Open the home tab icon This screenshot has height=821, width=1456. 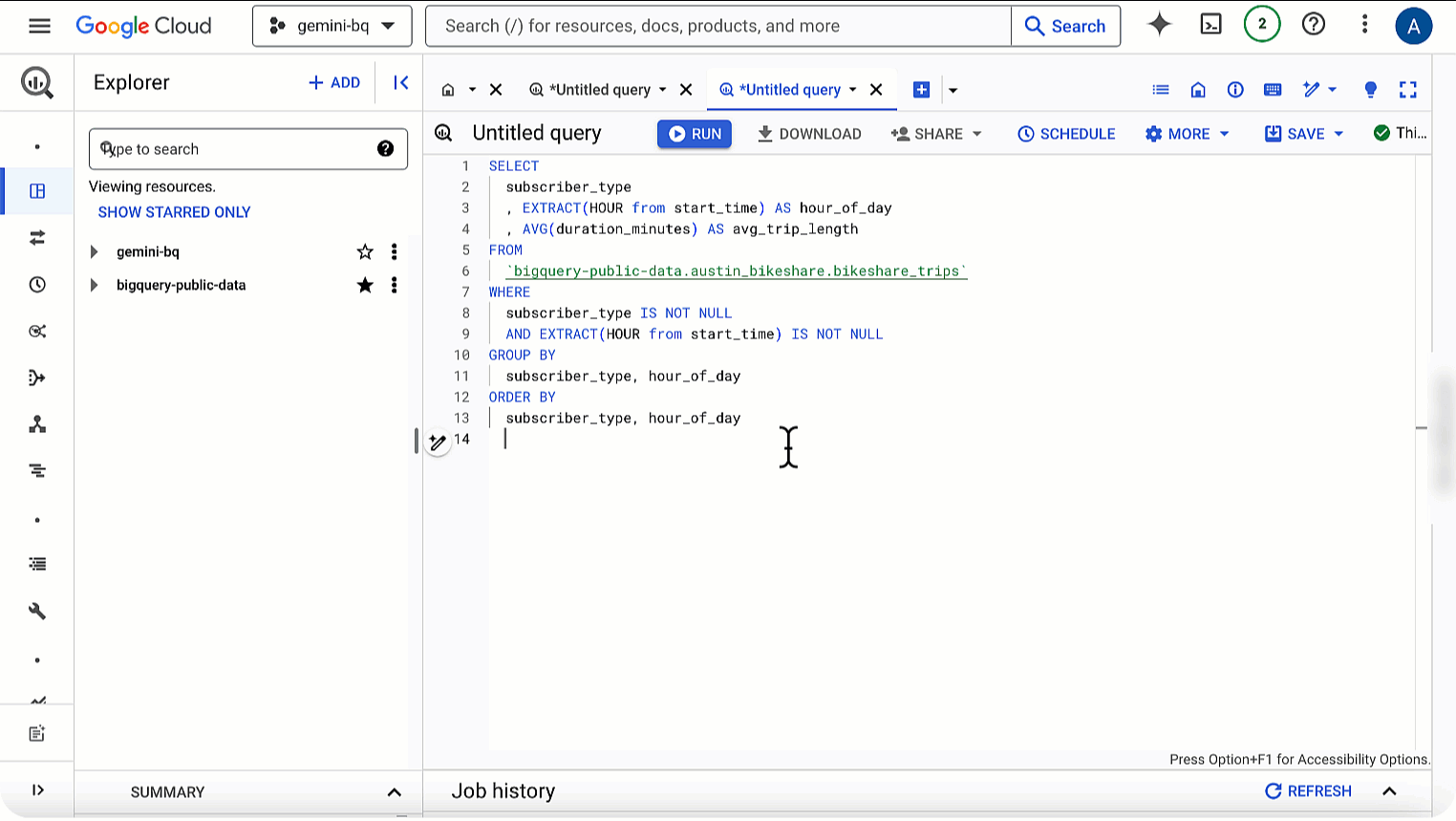click(448, 90)
